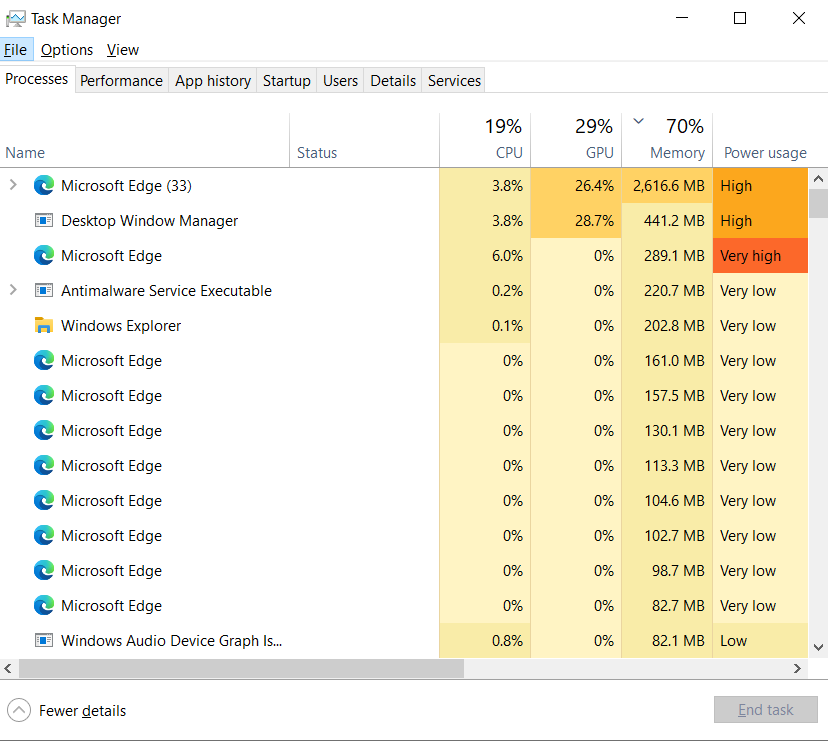This screenshot has height=741, width=828.
Task: Click the Edge icon in the 82.7 MB row
Action: click(44, 605)
